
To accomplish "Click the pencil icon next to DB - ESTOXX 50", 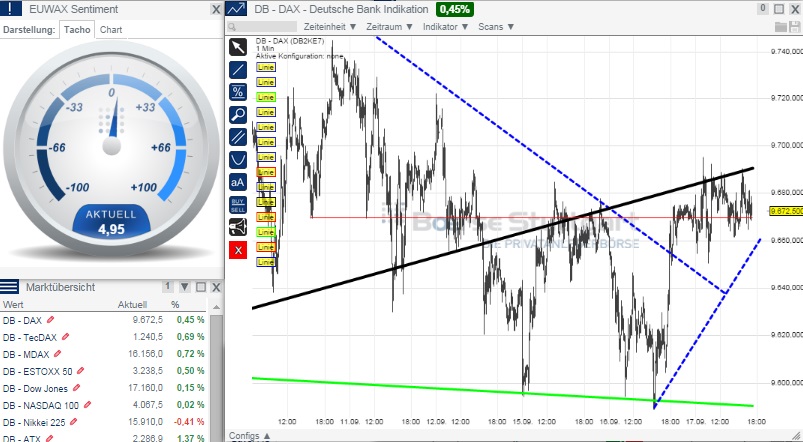I will pyautogui.click(x=80, y=370).
